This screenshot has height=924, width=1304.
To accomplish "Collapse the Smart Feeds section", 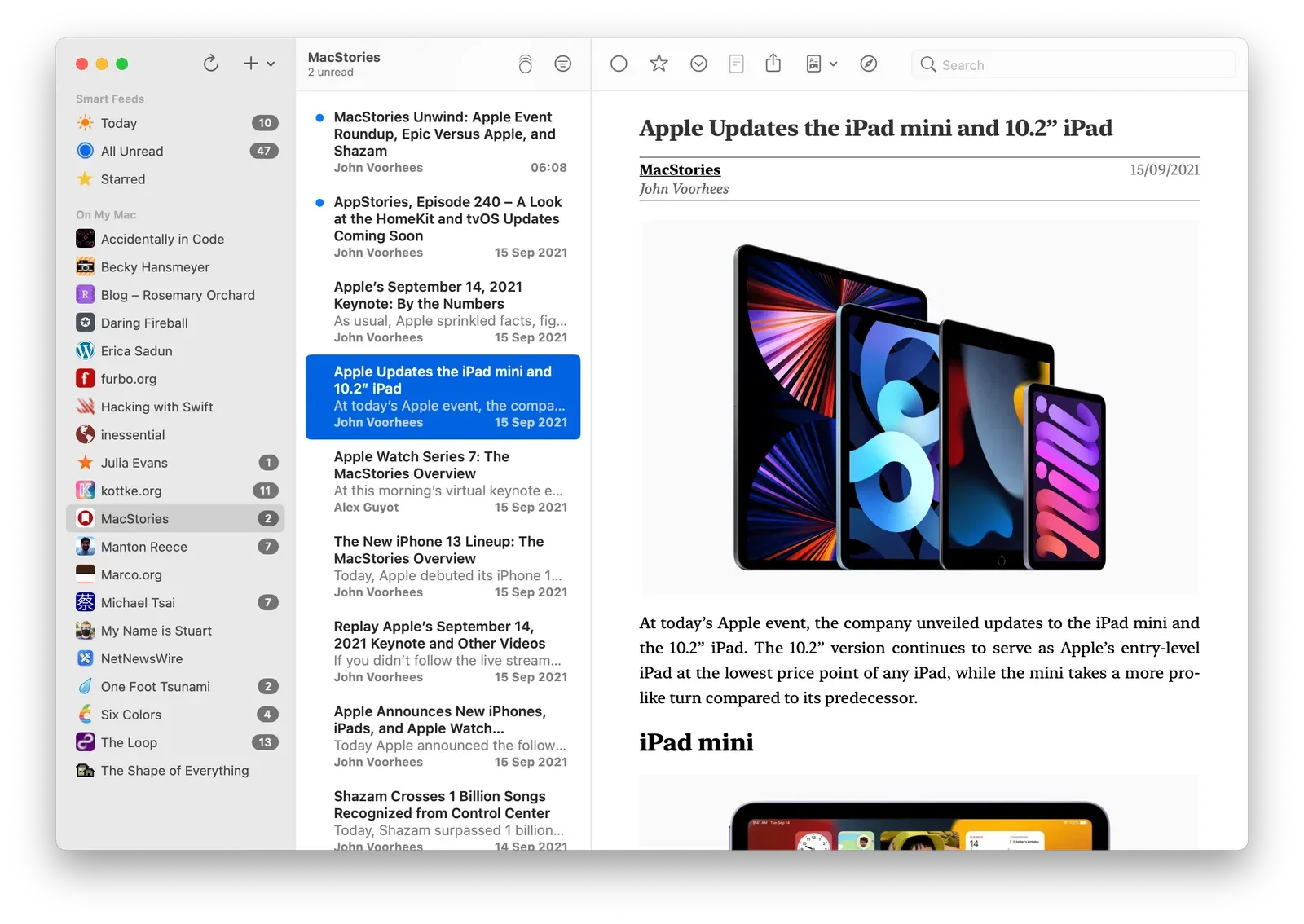I will pos(109,98).
